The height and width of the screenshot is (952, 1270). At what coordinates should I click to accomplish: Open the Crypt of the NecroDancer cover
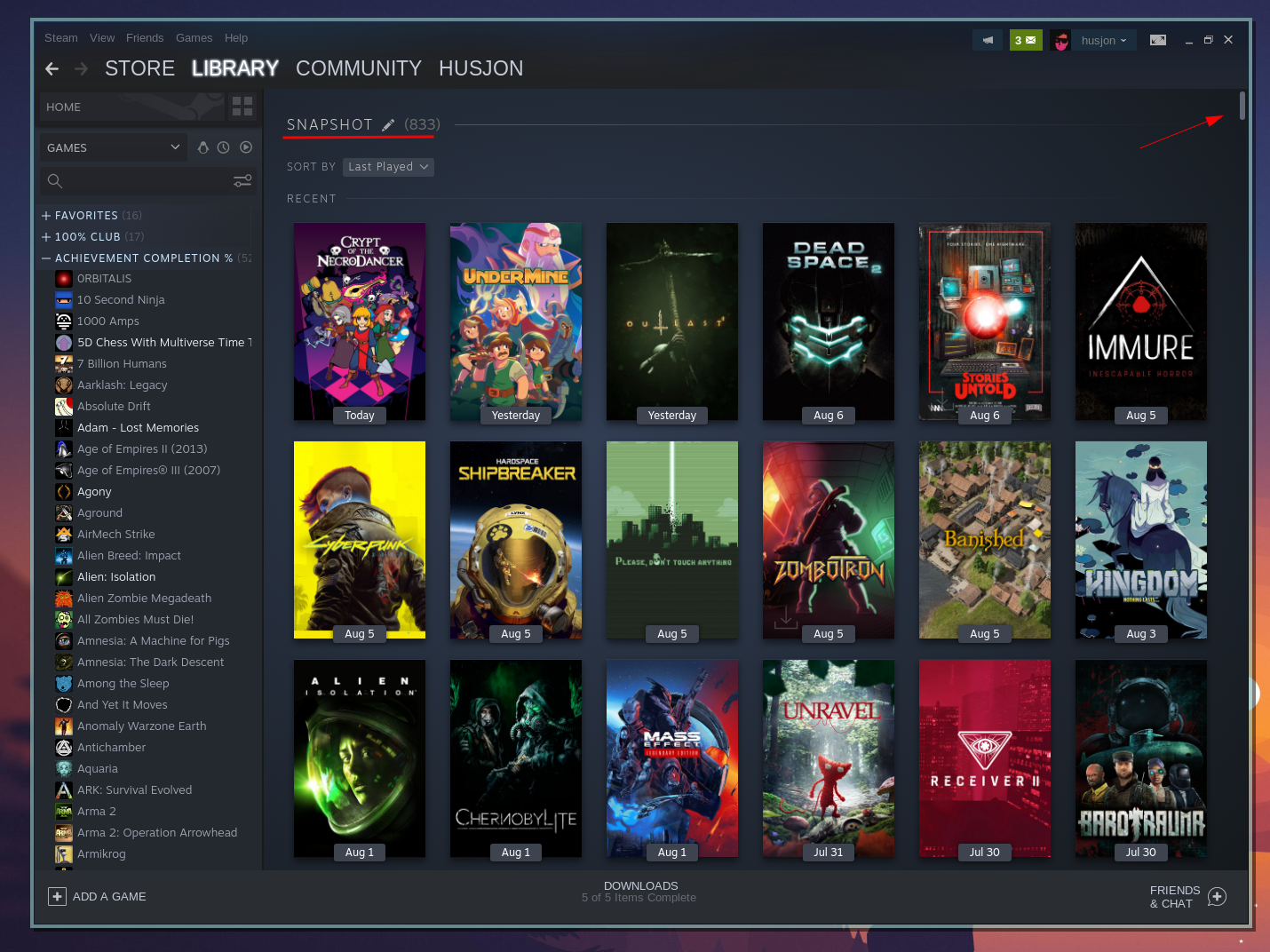360,321
